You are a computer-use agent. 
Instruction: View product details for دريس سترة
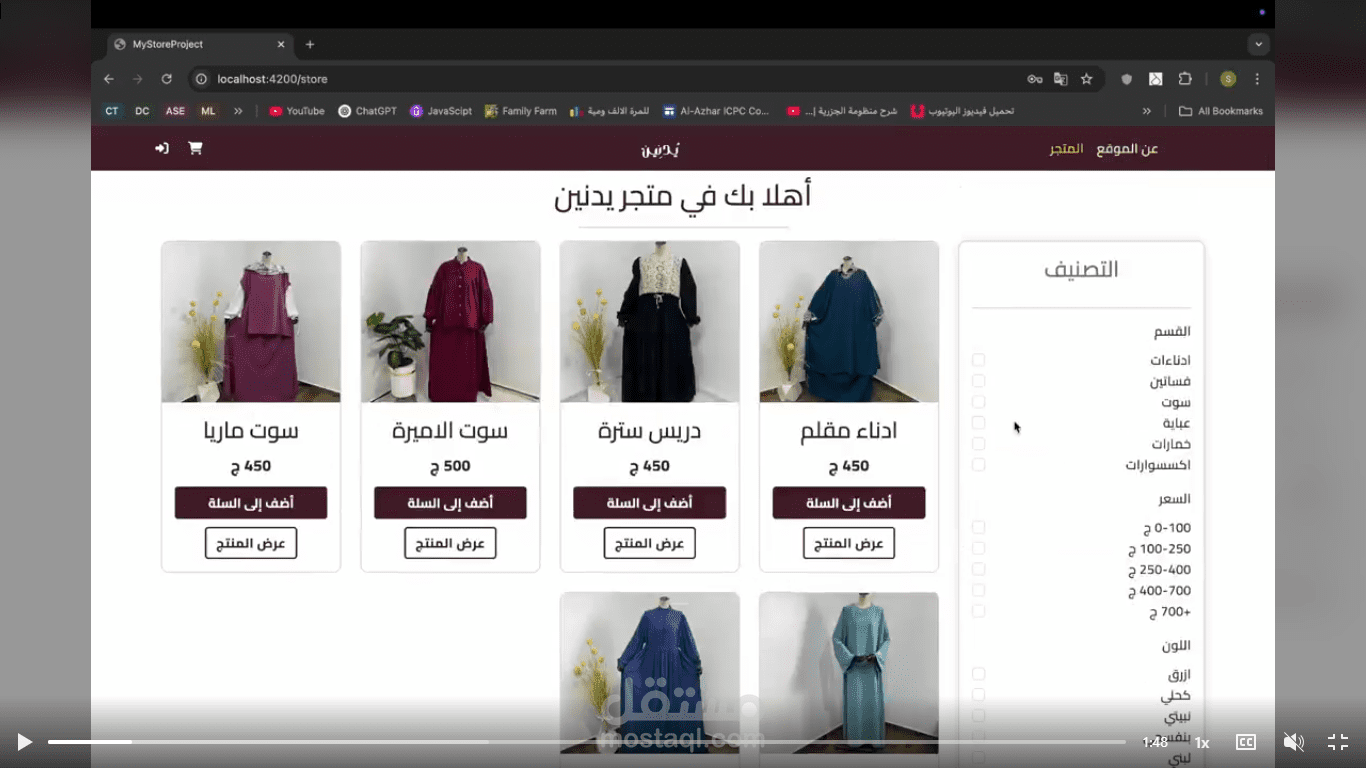coord(649,543)
